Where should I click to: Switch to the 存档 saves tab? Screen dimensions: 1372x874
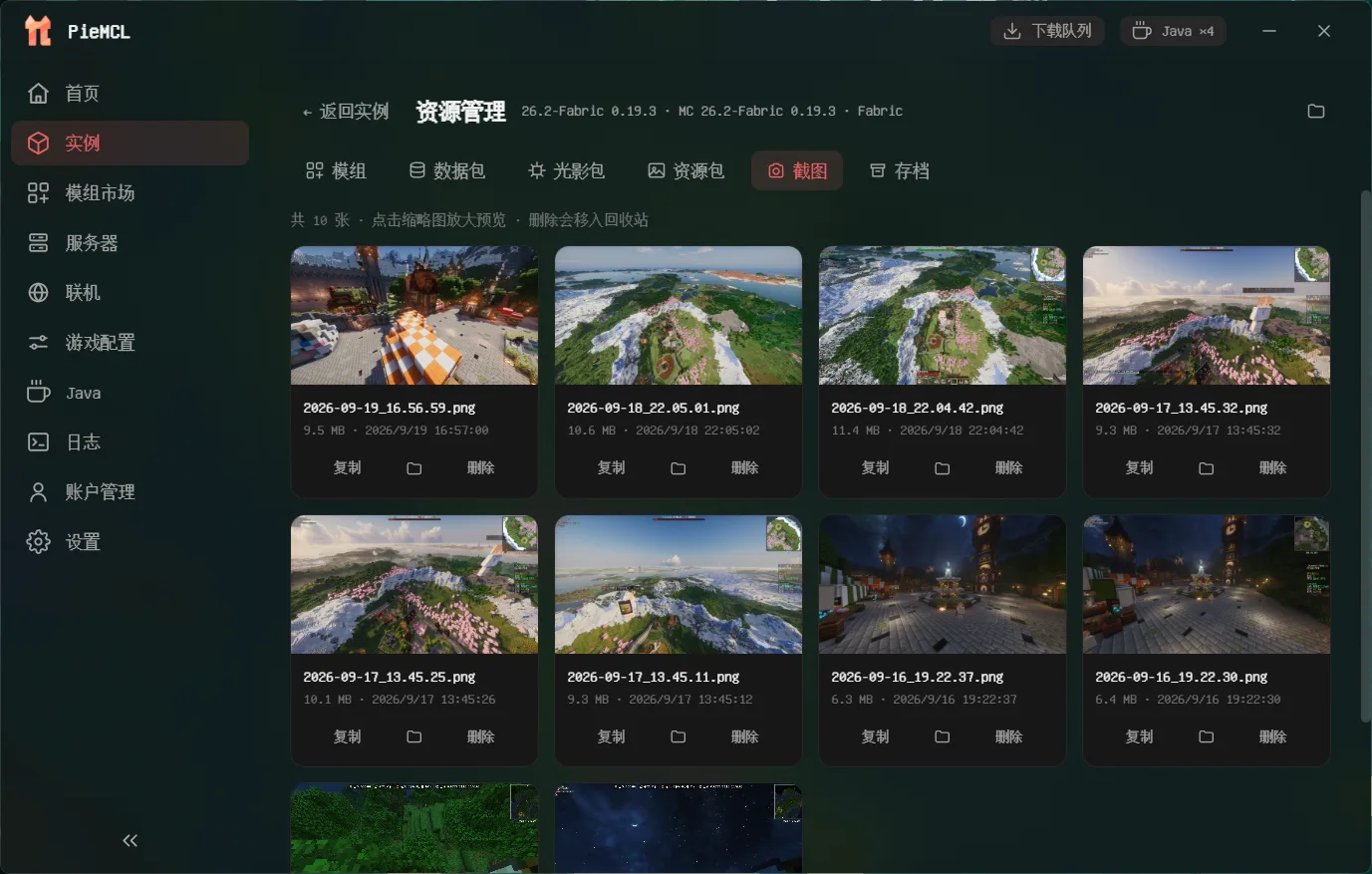(899, 170)
